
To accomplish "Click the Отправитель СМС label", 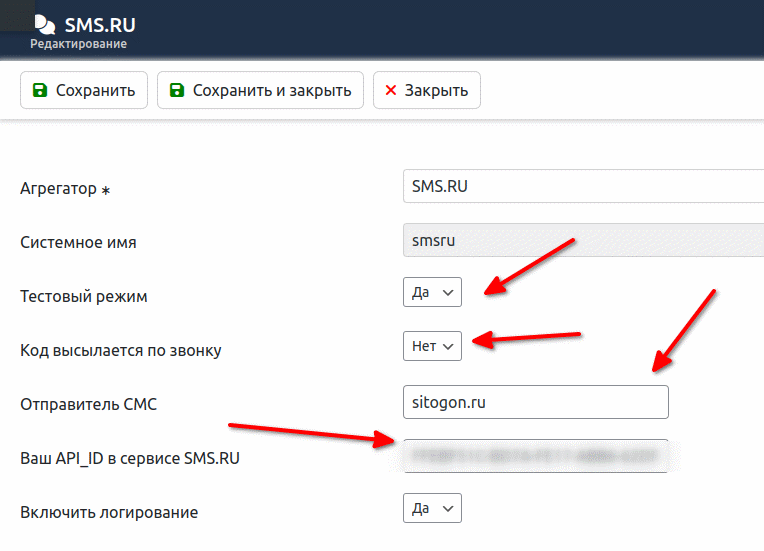I will (88, 404).
